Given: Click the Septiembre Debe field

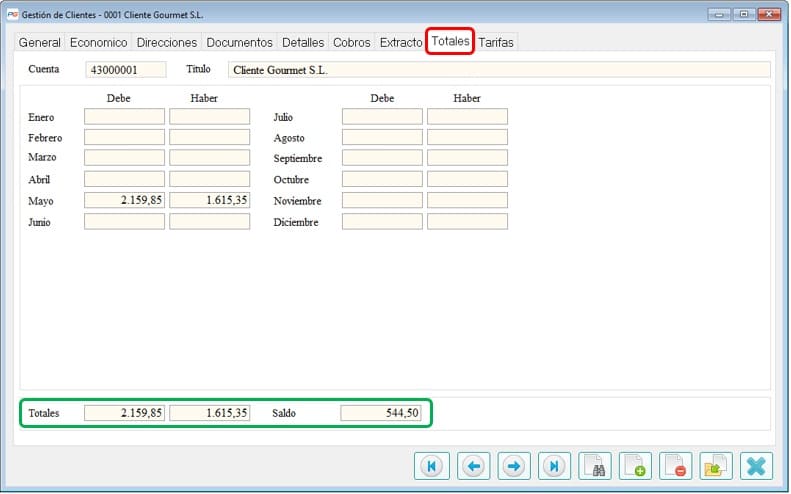Looking at the screenshot, I should click(382, 157).
